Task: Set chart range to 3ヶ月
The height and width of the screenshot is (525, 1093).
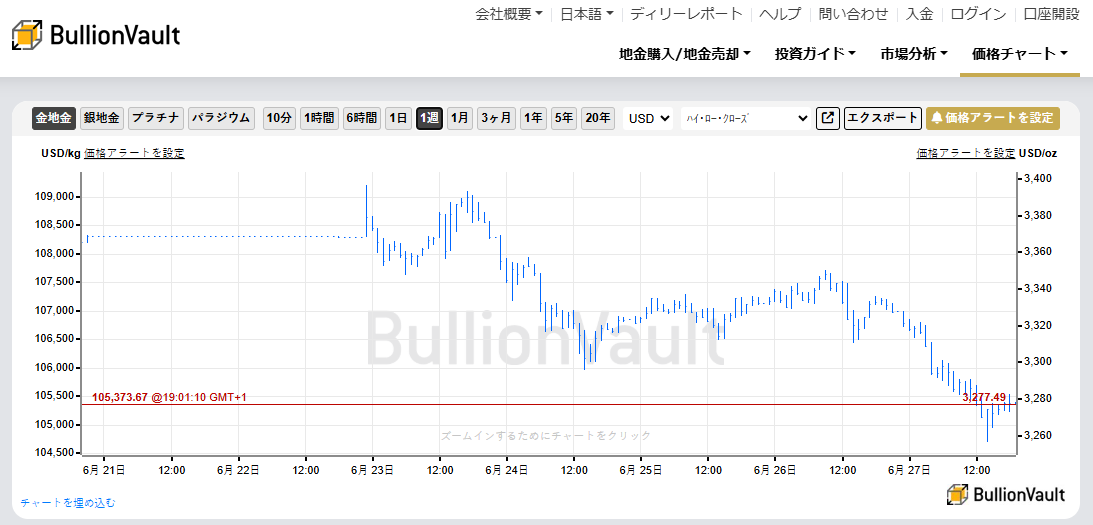Action: [496, 118]
